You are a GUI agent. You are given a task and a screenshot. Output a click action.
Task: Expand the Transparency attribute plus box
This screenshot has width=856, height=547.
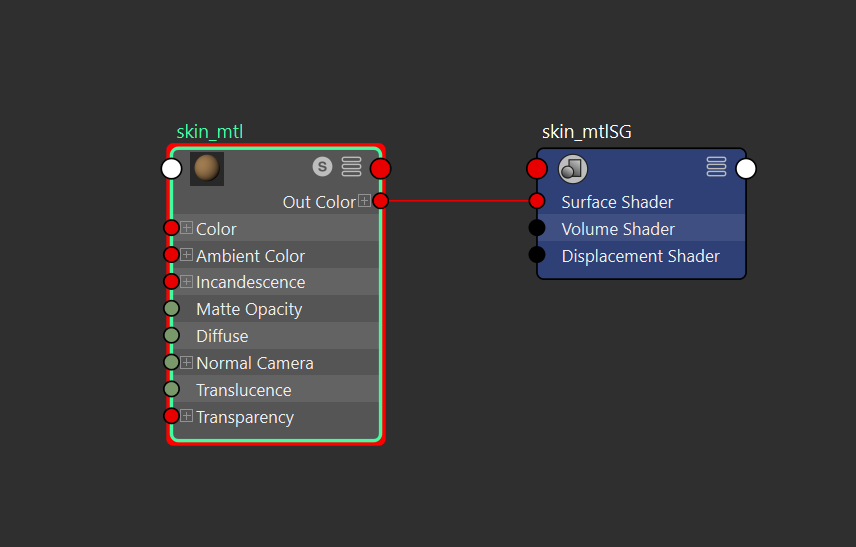point(187,416)
